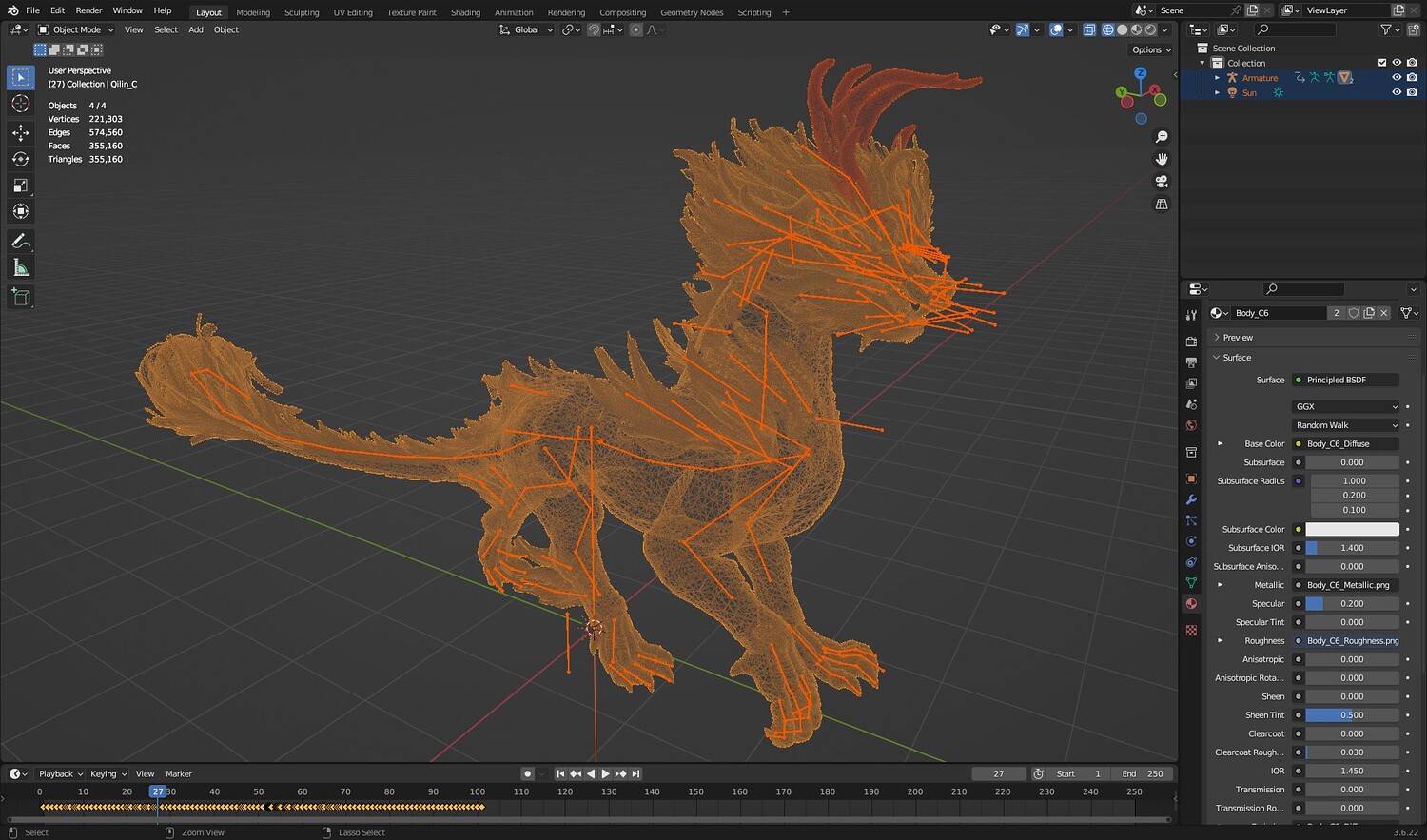
Task: Click the Principled BSDF surface shader button
Action: 1346,380
